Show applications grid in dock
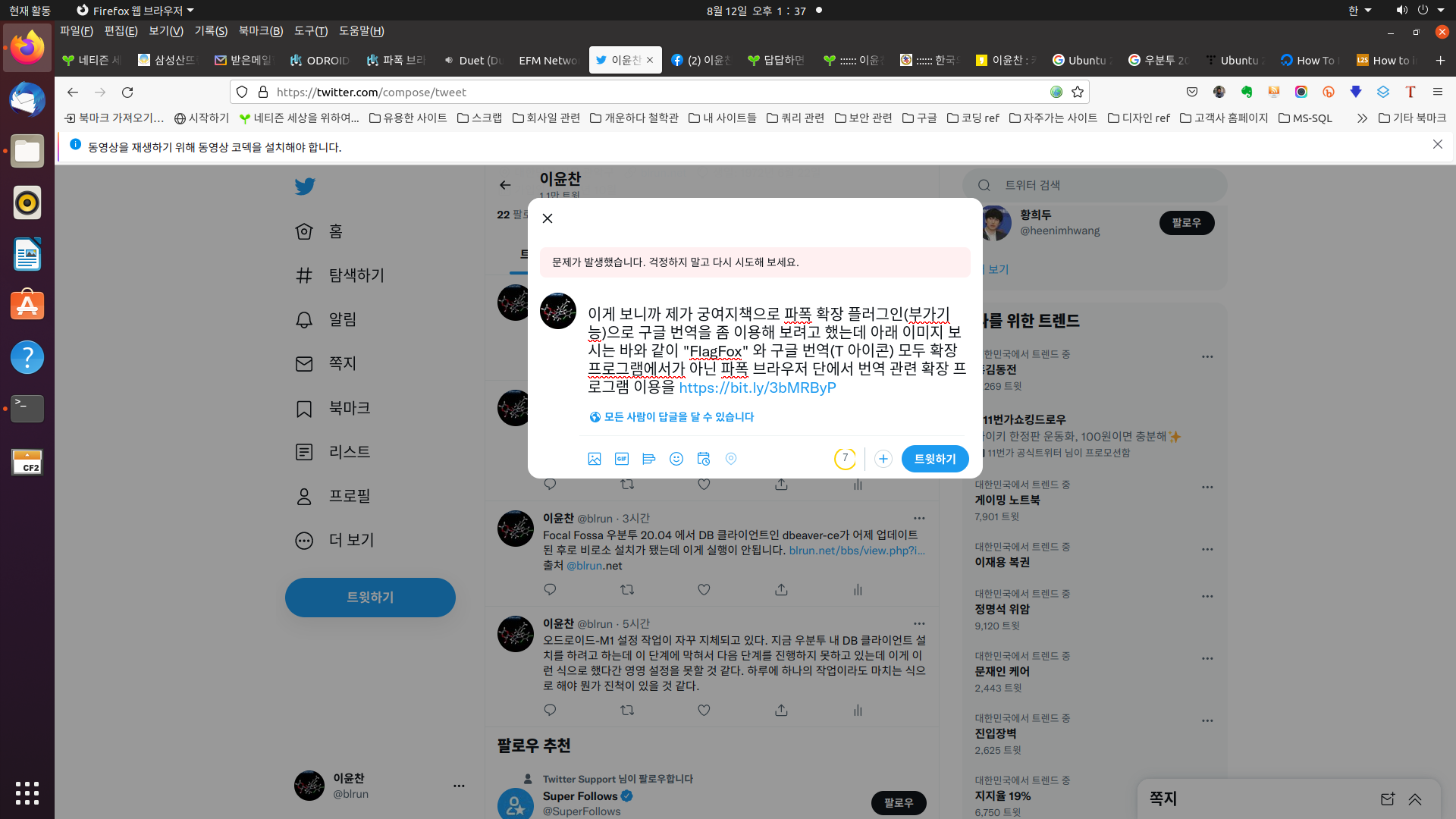The height and width of the screenshot is (819, 1456). point(27,792)
